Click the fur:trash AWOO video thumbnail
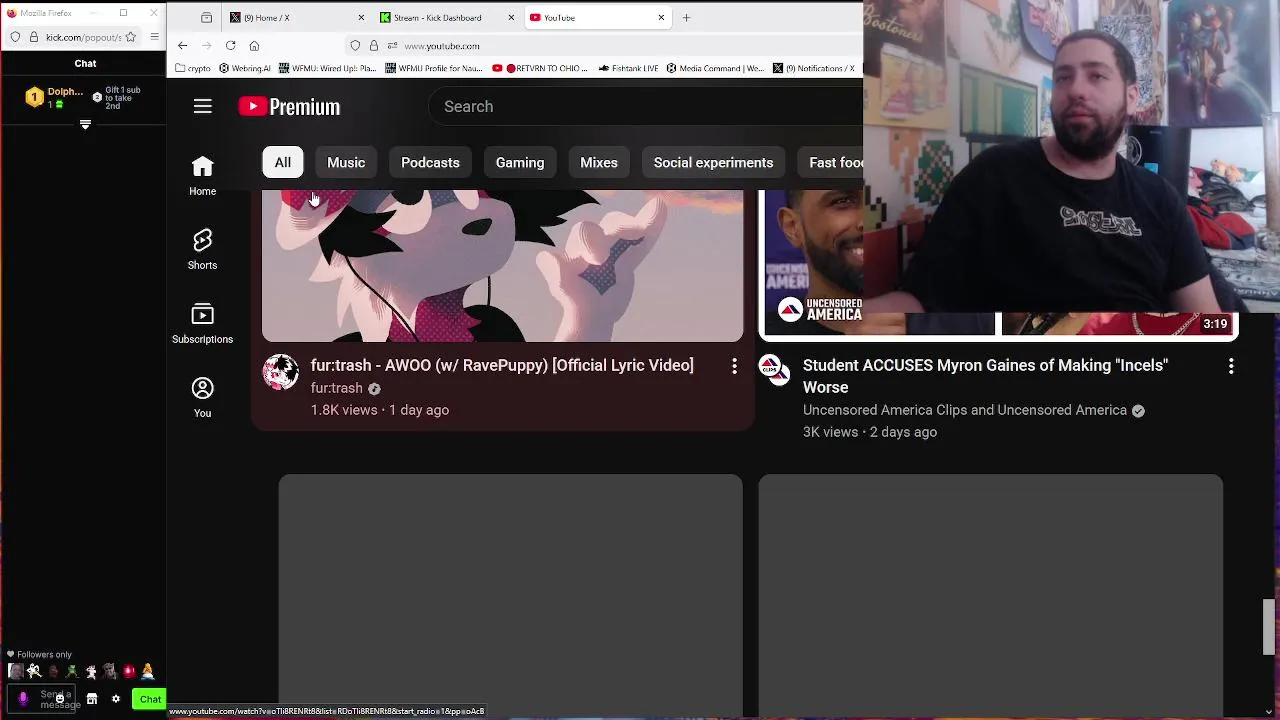The image size is (1280, 720). 502,265
